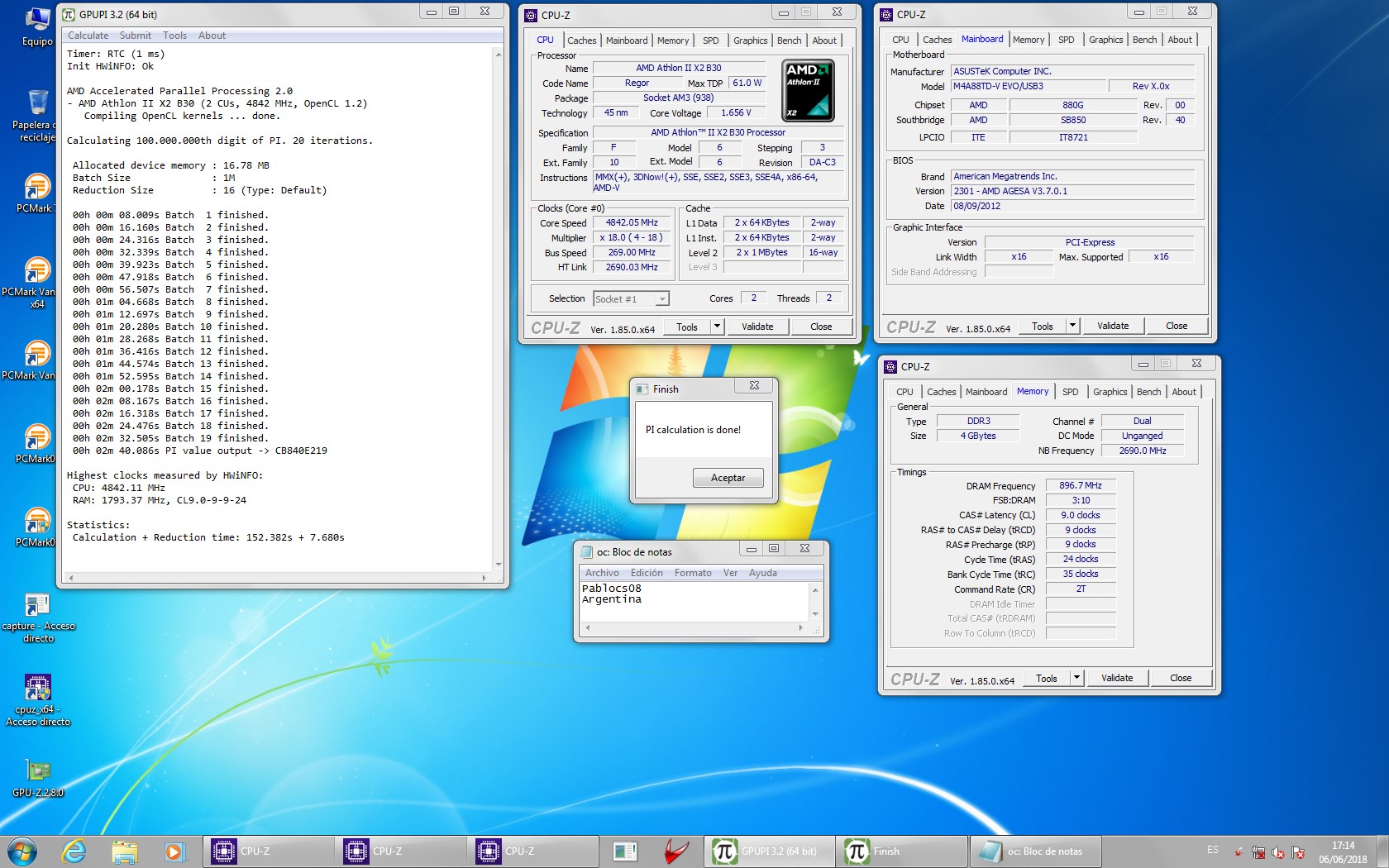Click the BIOS Version field 2301
This screenshot has height=868, width=1389.
[x=1072, y=191]
